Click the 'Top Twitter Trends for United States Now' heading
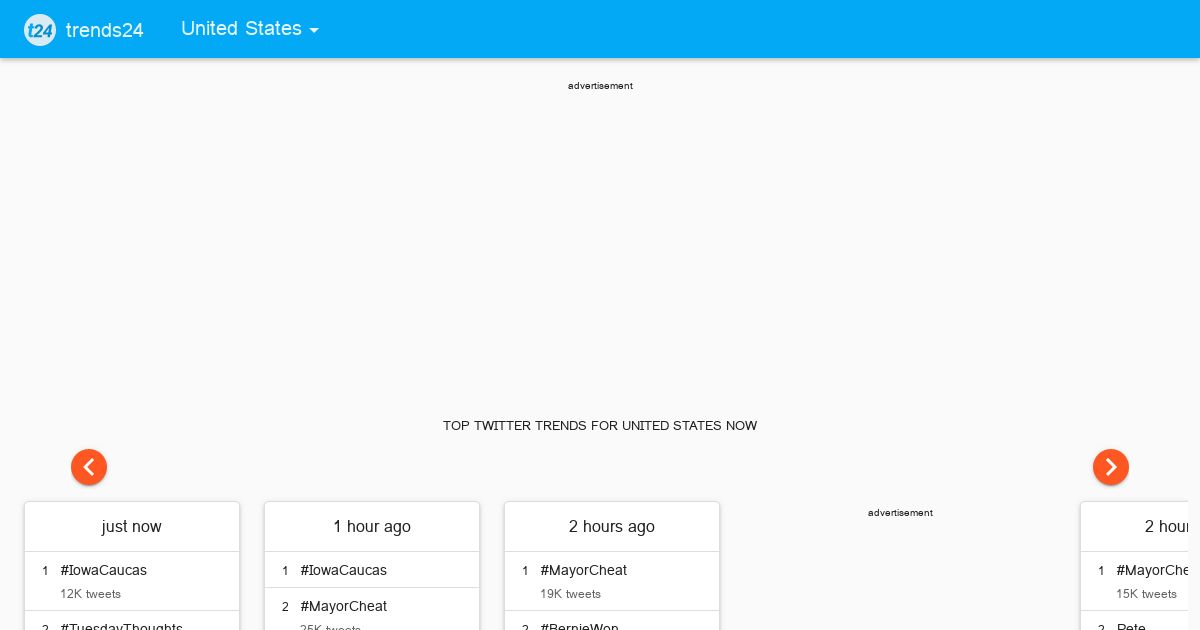 tap(600, 426)
